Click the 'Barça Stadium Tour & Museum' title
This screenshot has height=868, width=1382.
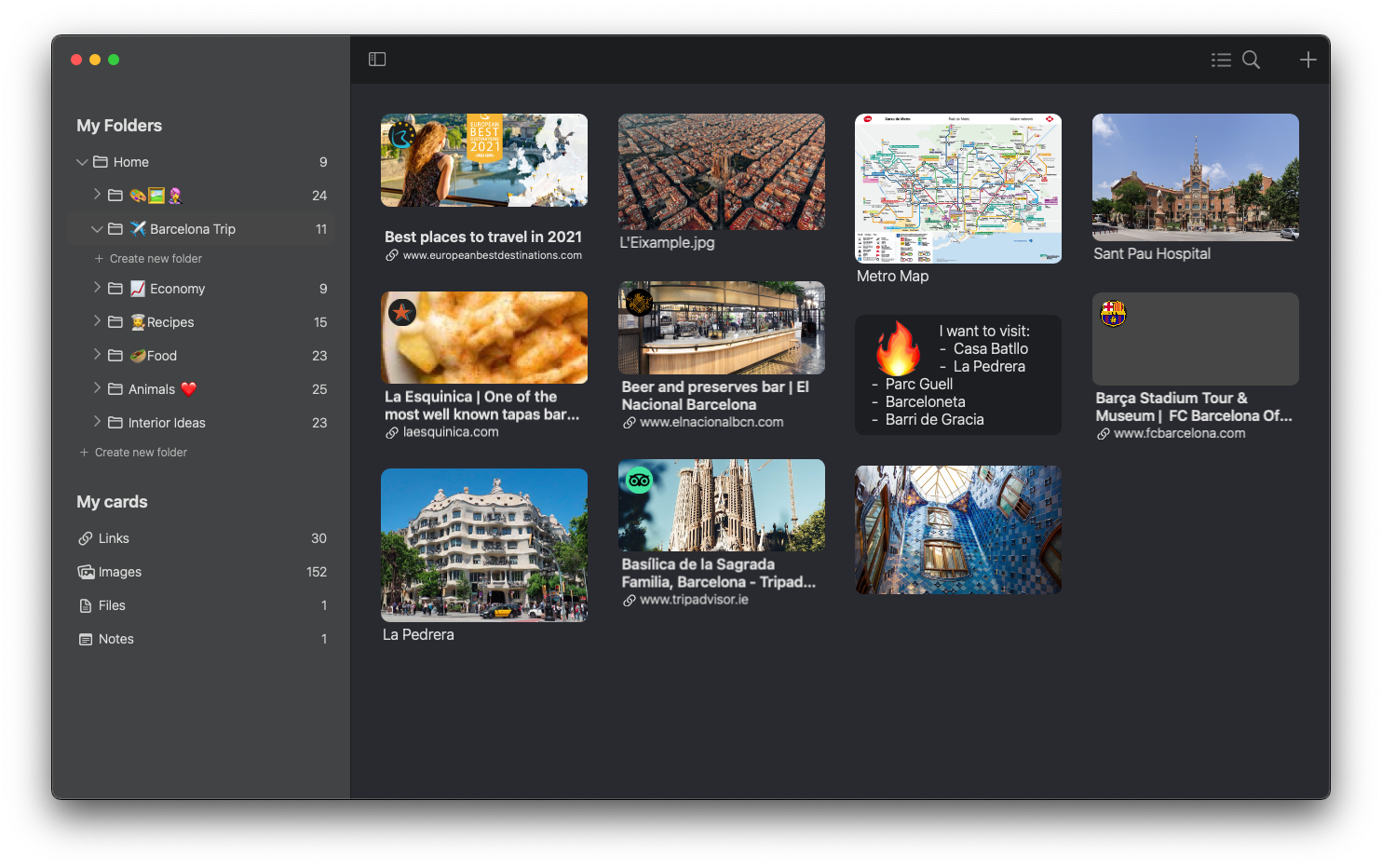pos(1194,407)
